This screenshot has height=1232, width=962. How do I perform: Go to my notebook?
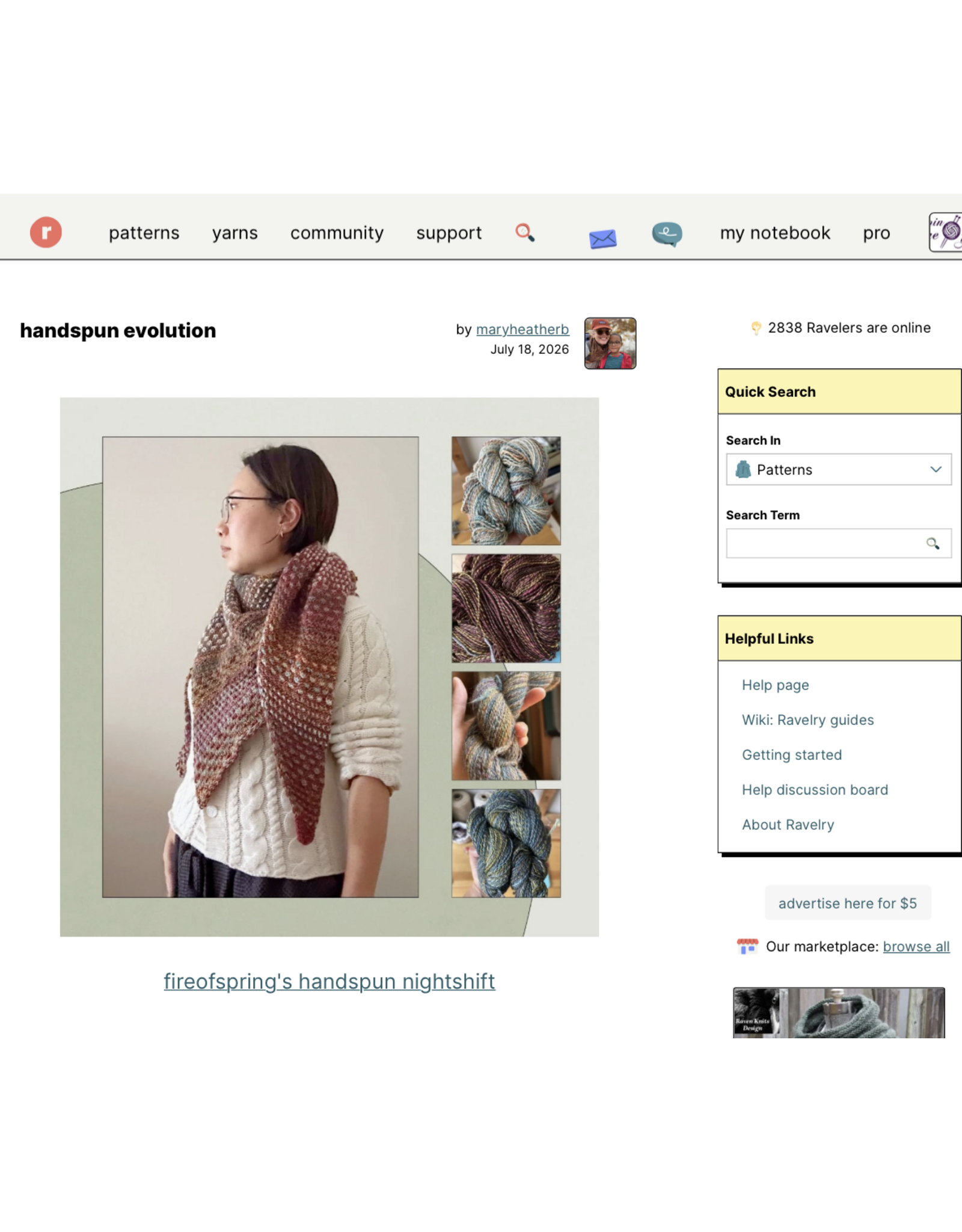click(775, 233)
